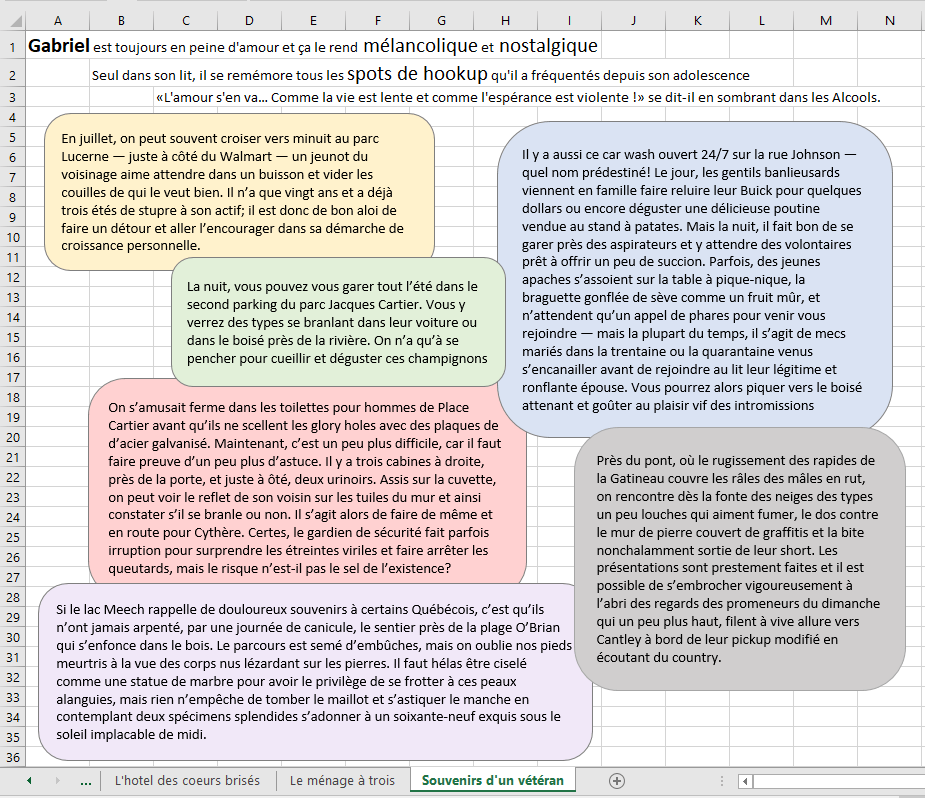Click the cell containing bold "Gabriel"

(x=57, y=46)
